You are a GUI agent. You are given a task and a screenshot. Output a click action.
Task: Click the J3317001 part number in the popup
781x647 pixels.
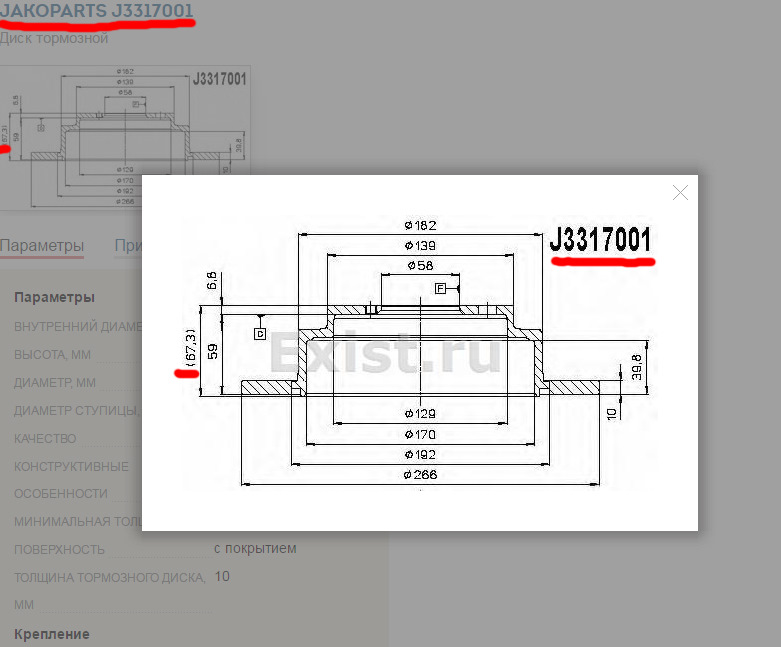[x=600, y=240]
